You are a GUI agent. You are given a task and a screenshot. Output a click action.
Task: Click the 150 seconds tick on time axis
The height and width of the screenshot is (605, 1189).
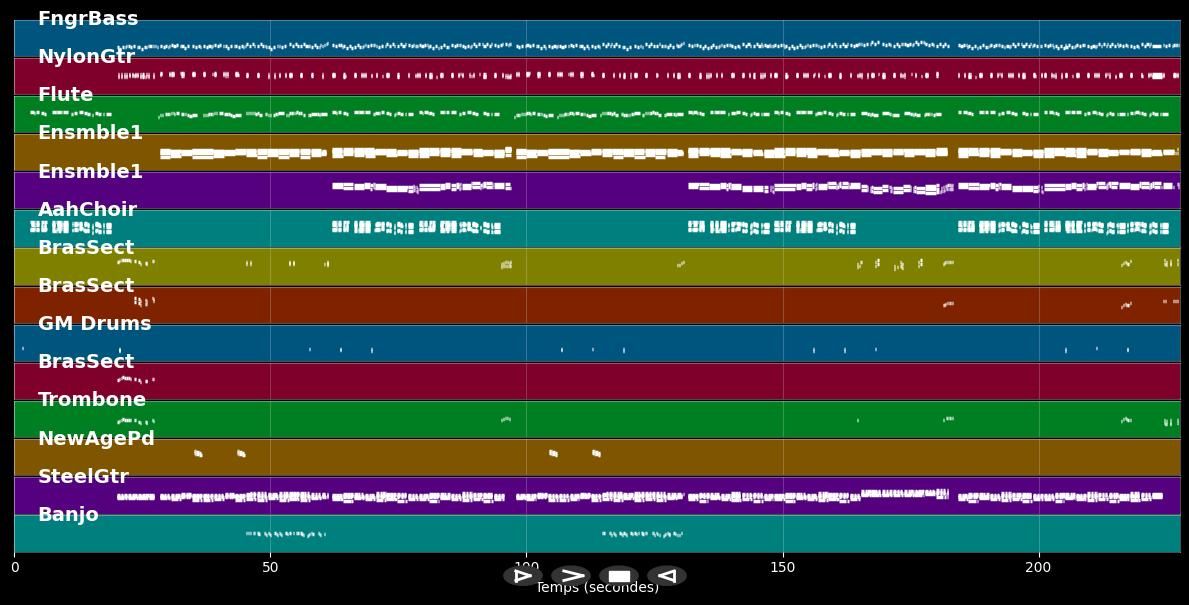782,568
